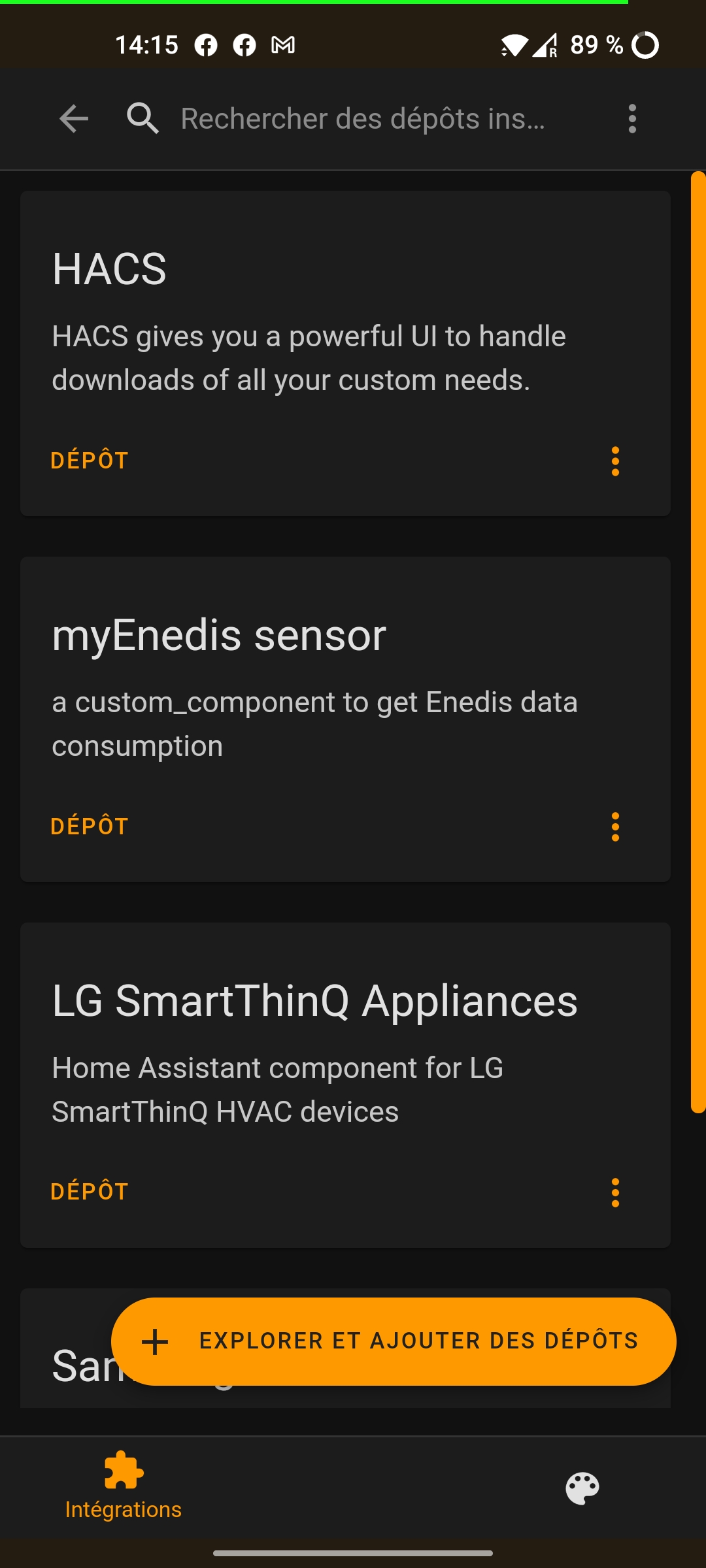Open the palette themes tab
The image size is (706, 1568).
[582, 1488]
